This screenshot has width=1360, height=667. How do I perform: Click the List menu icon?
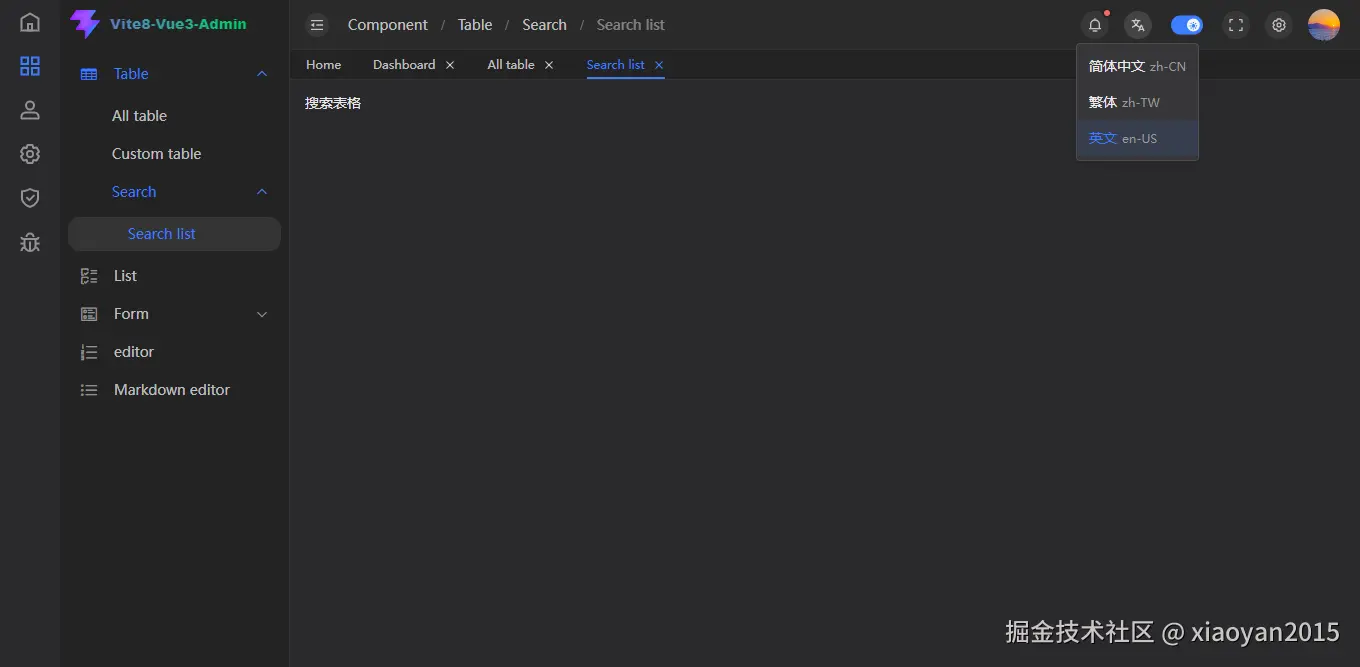89,276
